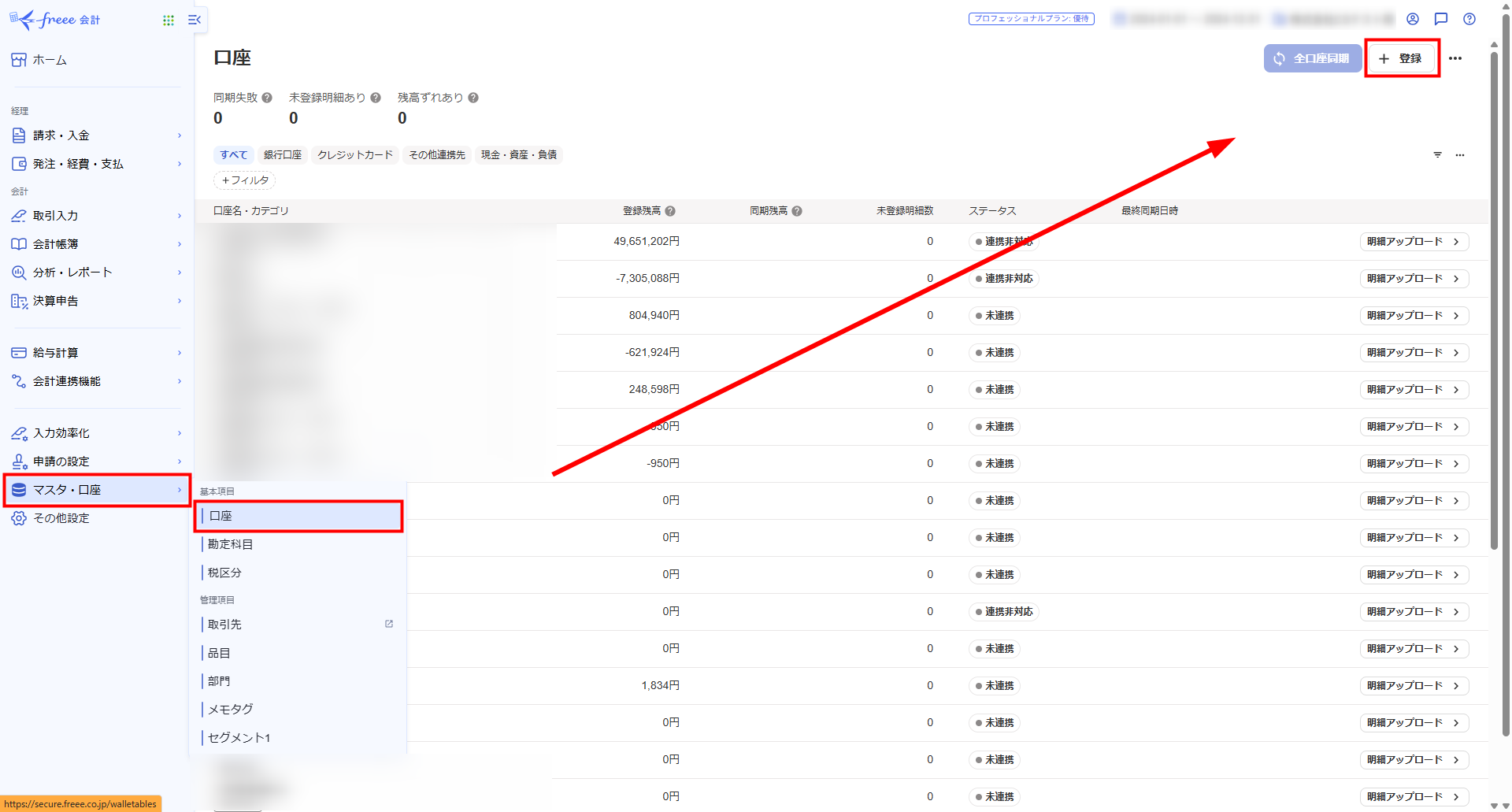Viewport: 1512px width, 812px height.
Task: Open the app launcher grid icon
Action: click(x=168, y=20)
